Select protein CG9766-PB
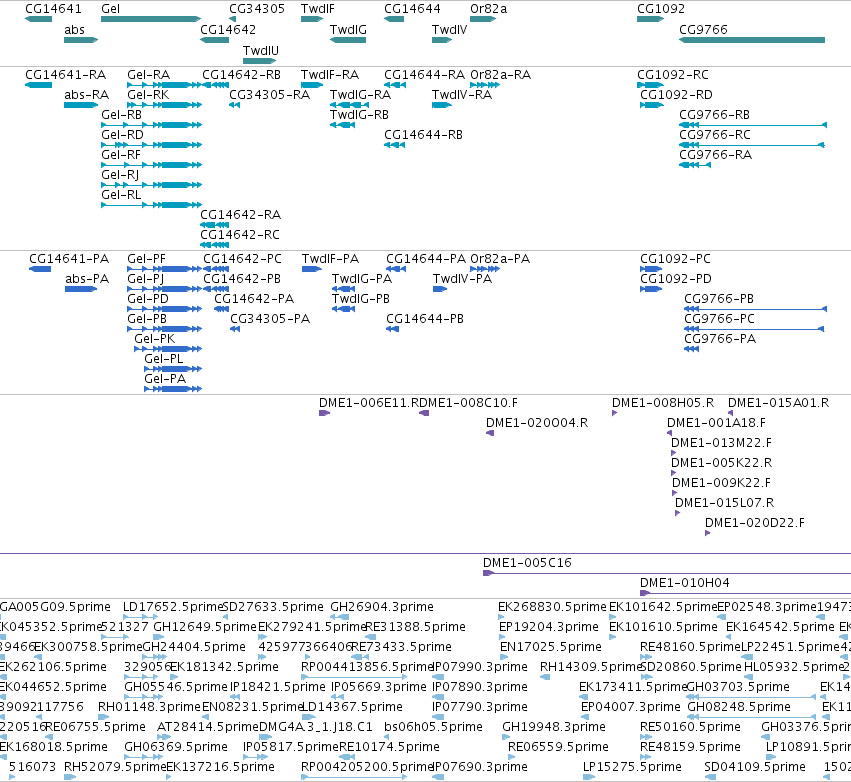Image resolution: width=851 pixels, height=782 pixels. pos(719,298)
